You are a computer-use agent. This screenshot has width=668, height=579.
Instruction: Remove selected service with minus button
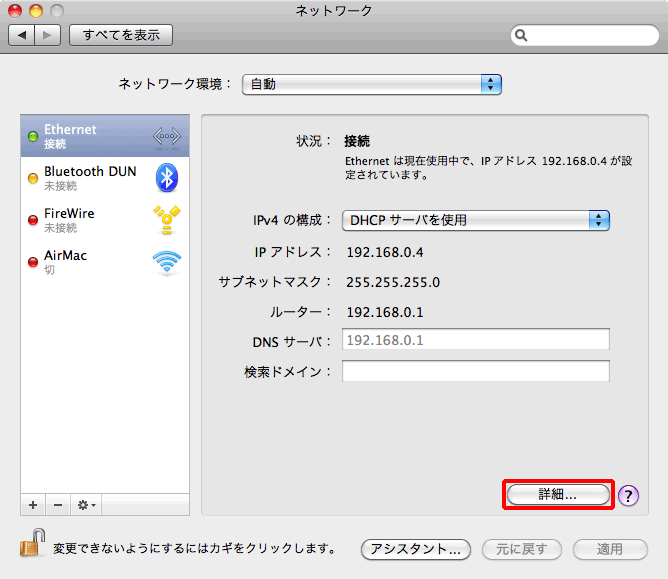pyautogui.click(x=57, y=505)
